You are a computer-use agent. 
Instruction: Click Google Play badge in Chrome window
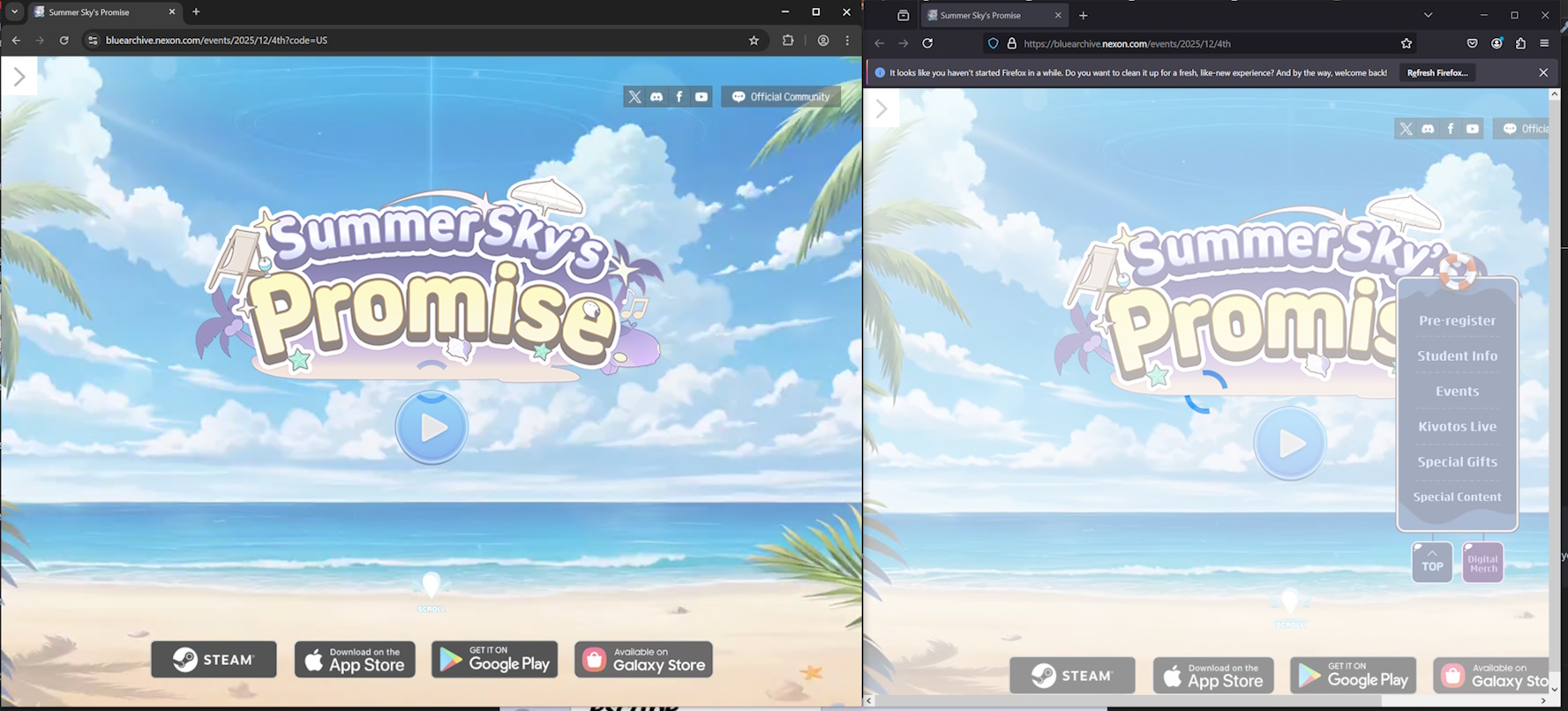(x=494, y=659)
